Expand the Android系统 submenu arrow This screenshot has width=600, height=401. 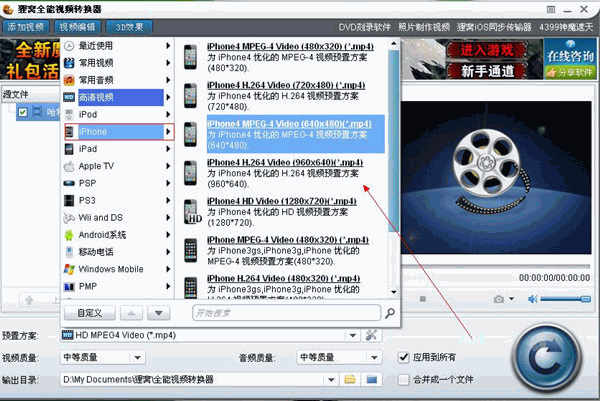click(x=168, y=235)
